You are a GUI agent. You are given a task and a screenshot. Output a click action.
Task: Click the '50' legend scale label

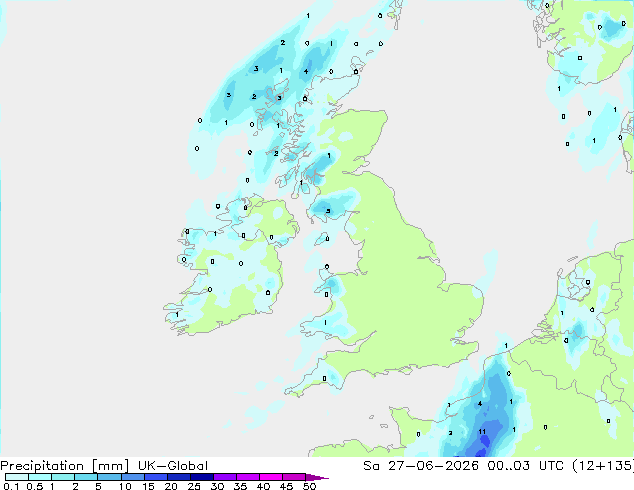click(309, 486)
